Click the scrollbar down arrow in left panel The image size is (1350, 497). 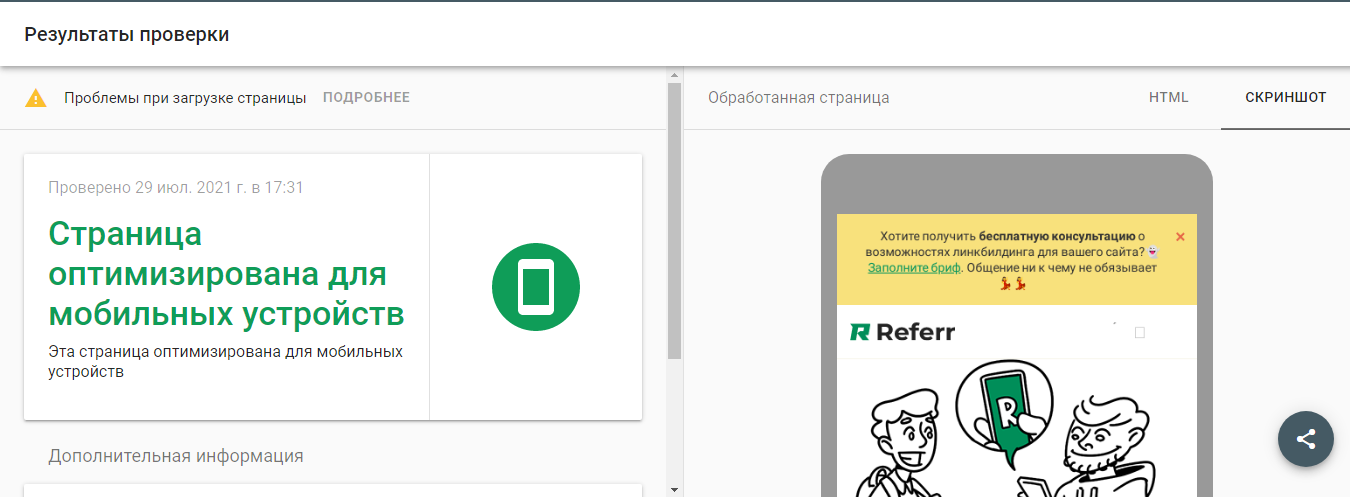(674, 489)
